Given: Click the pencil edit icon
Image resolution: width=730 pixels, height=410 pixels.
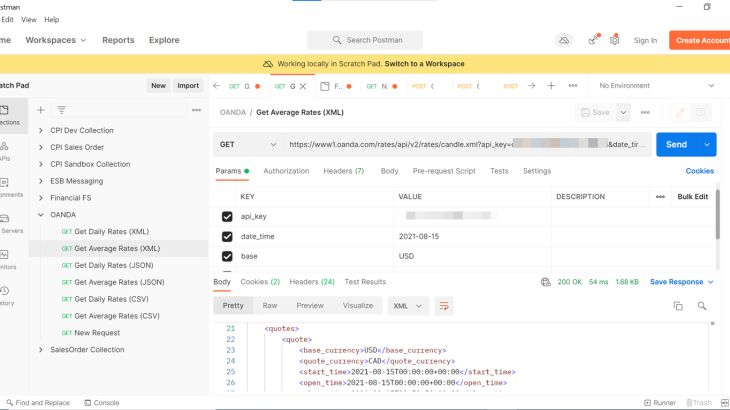Looking at the screenshot, I should tap(680, 113).
